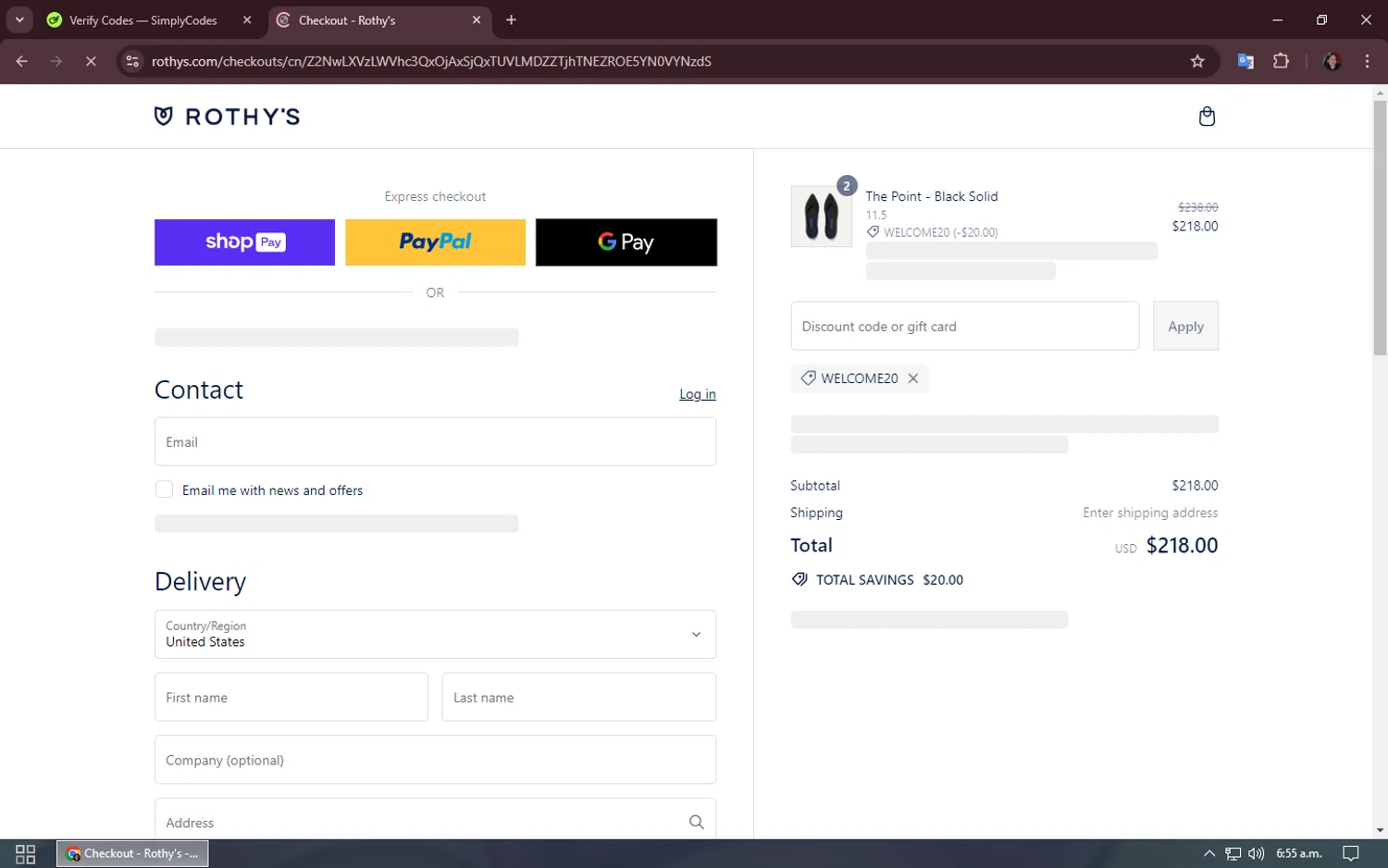Enable Email me with news and offers
The image size is (1388, 868).
165,490
